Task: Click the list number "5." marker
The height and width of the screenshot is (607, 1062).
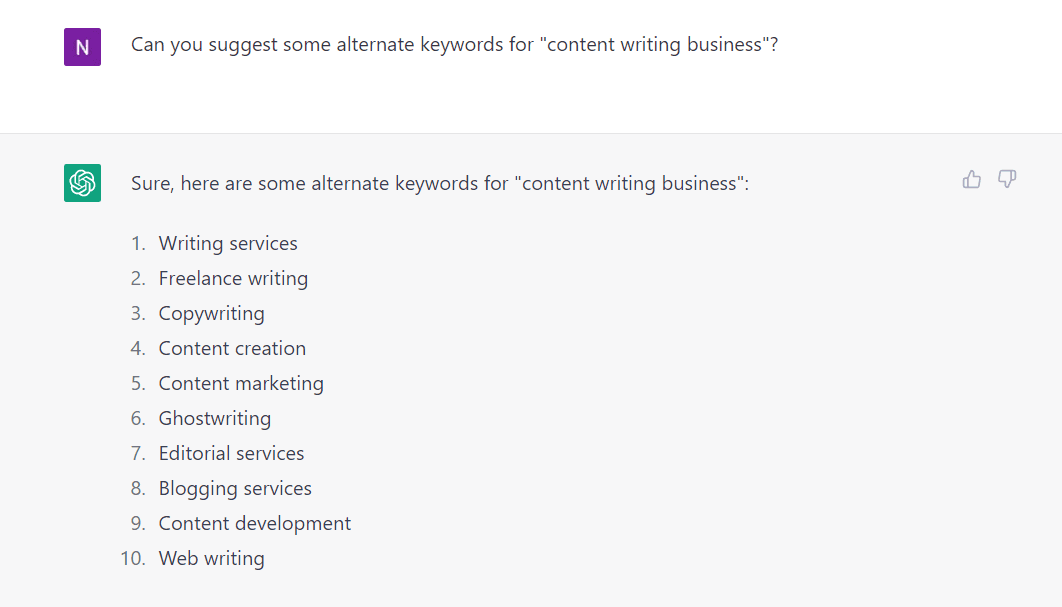Action: [x=138, y=384]
